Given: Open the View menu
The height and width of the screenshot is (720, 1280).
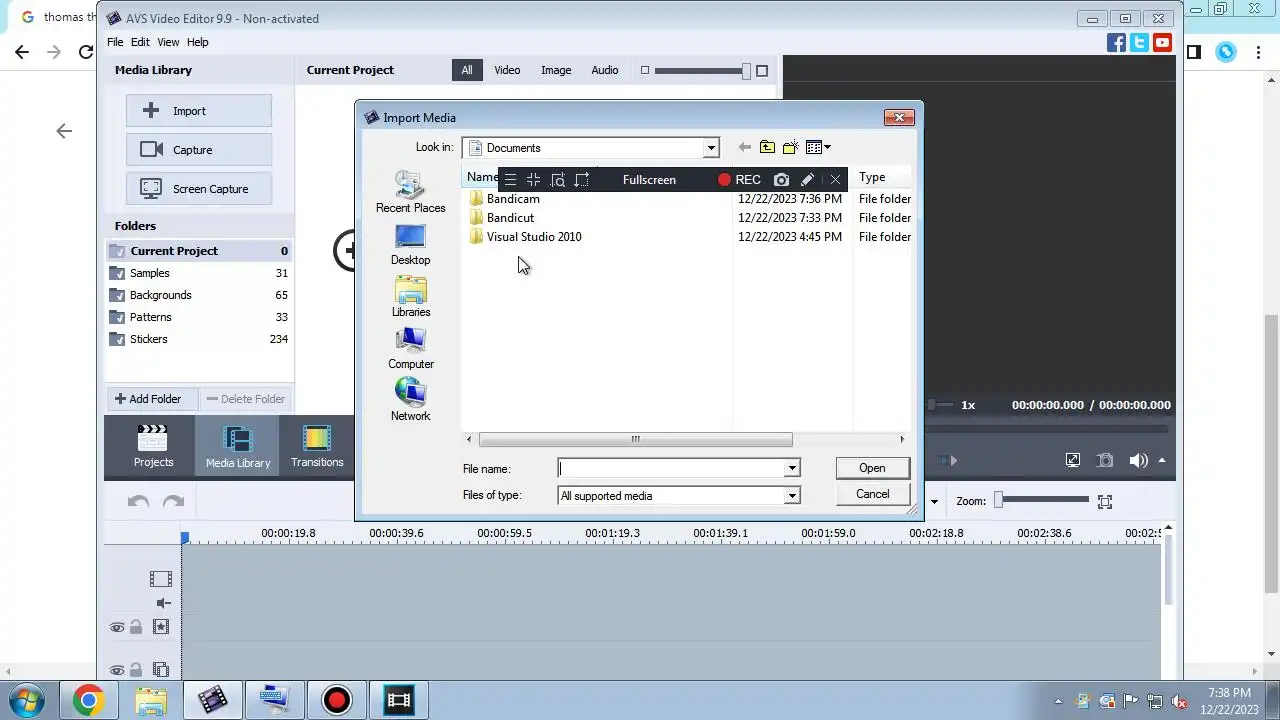Looking at the screenshot, I should click(168, 42).
